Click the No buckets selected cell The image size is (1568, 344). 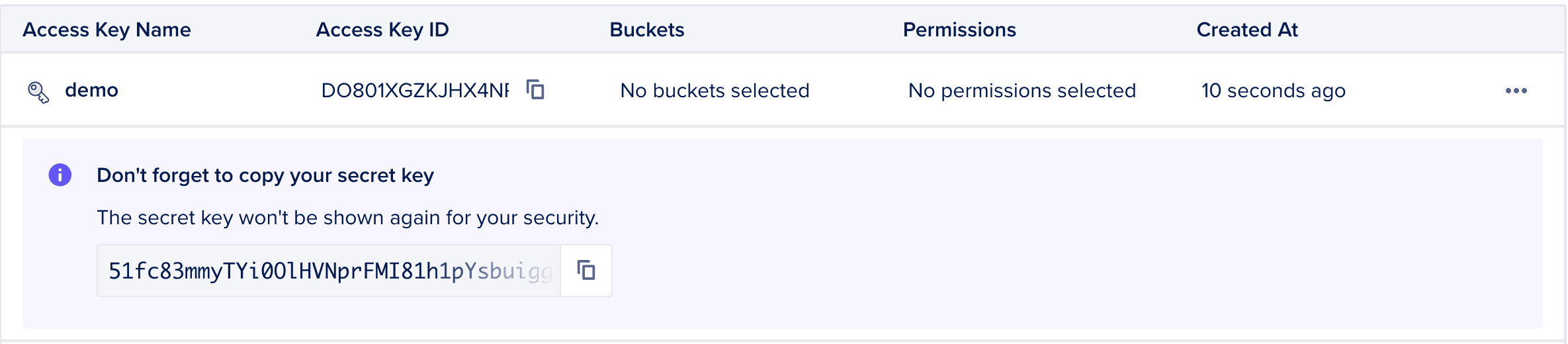point(715,91)
